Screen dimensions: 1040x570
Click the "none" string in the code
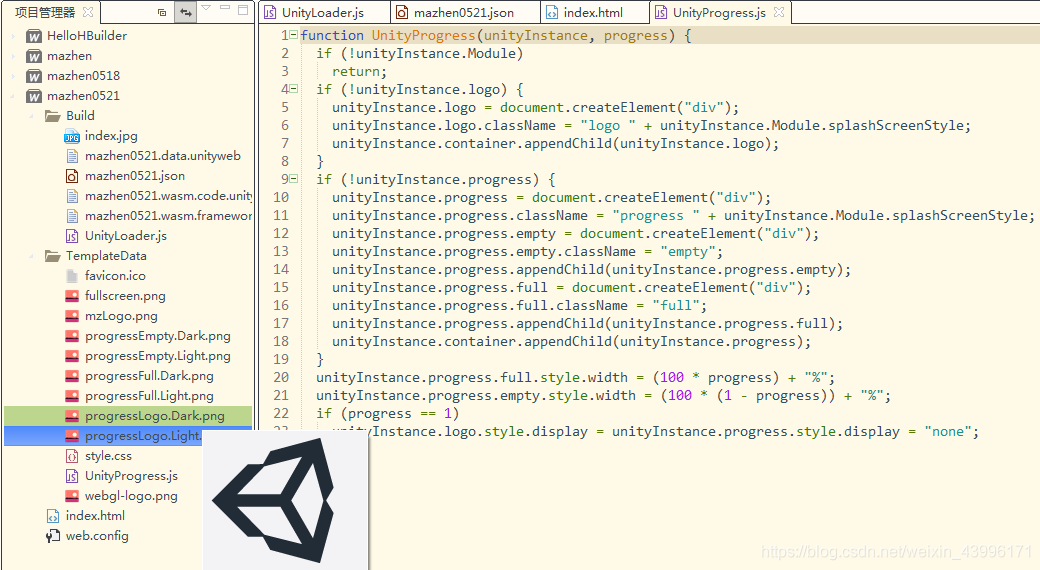pos(947,431)
